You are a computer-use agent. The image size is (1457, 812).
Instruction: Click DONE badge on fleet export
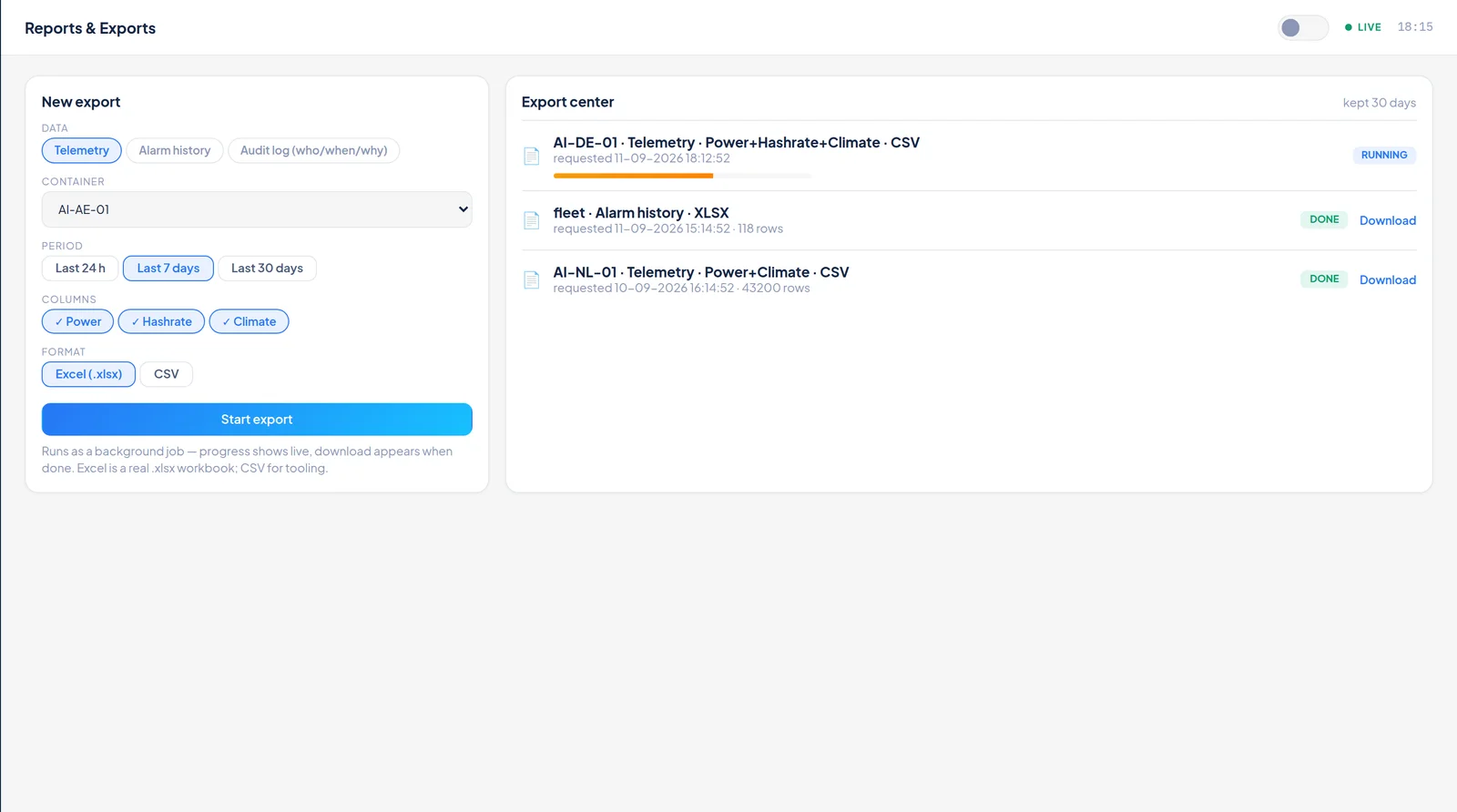click(1324, 219)
